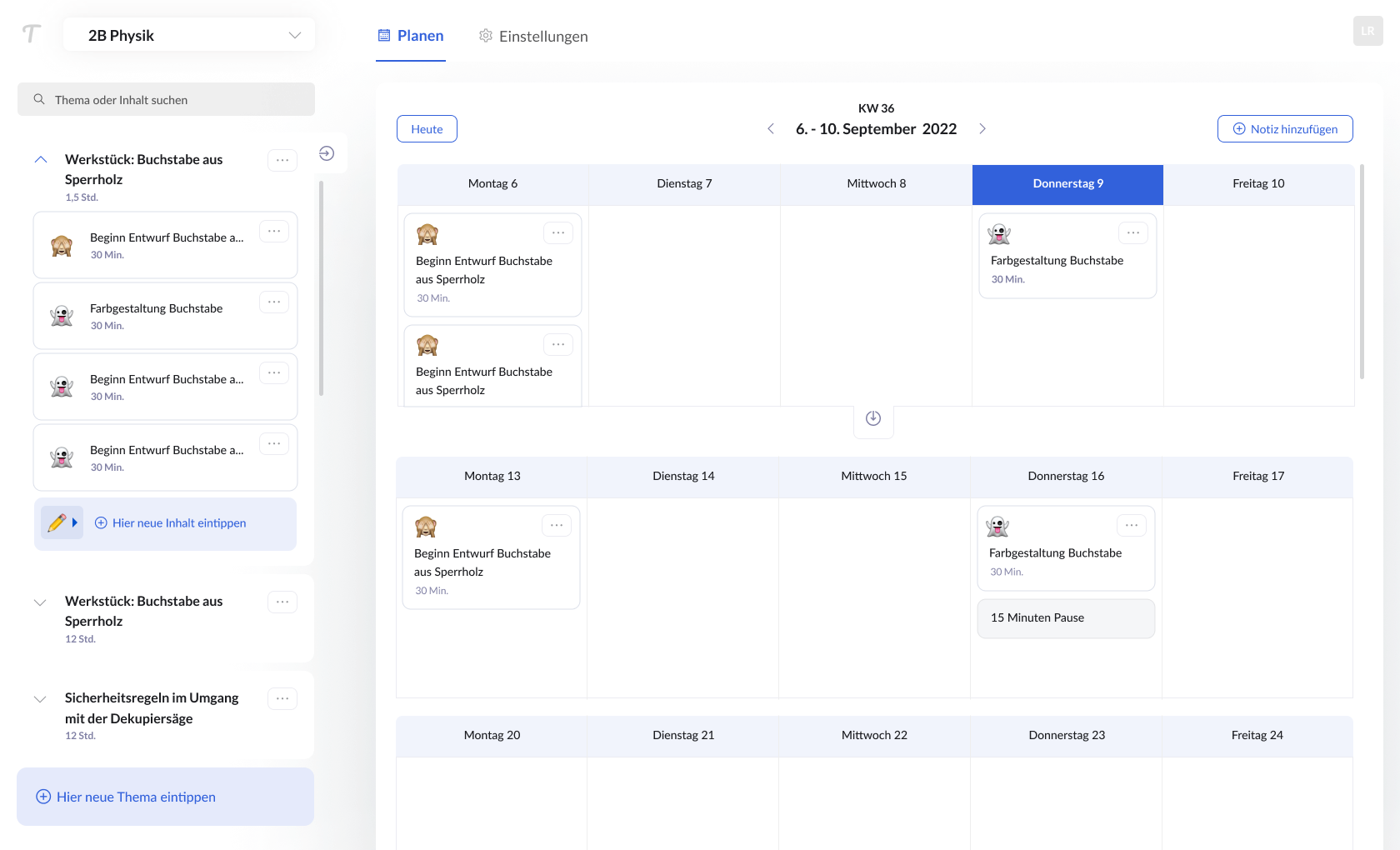Select the Donnerstag 9 column header

pos(1067,184)
